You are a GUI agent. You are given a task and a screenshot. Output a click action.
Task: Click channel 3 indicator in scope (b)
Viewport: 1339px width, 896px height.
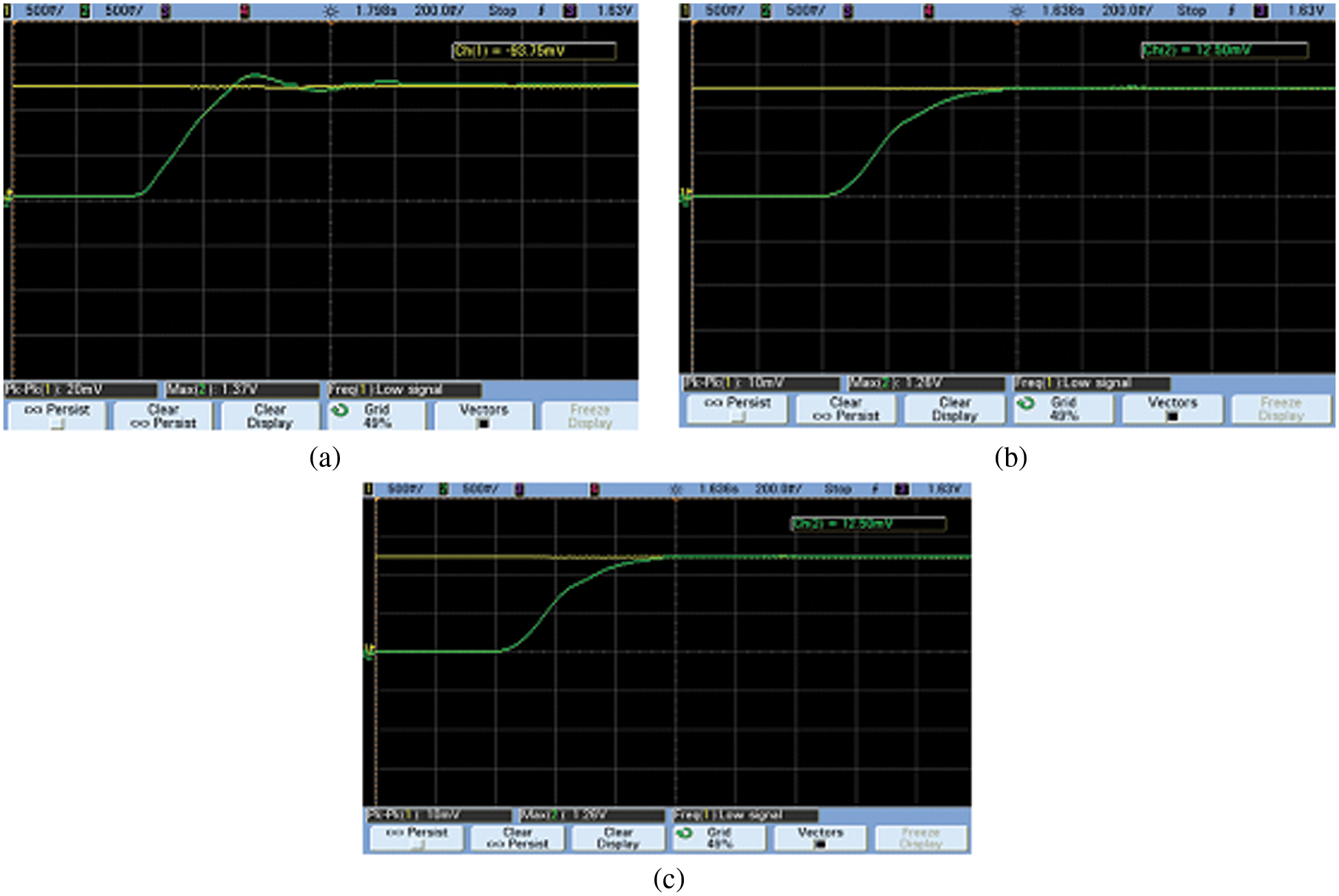coord(848,11)
